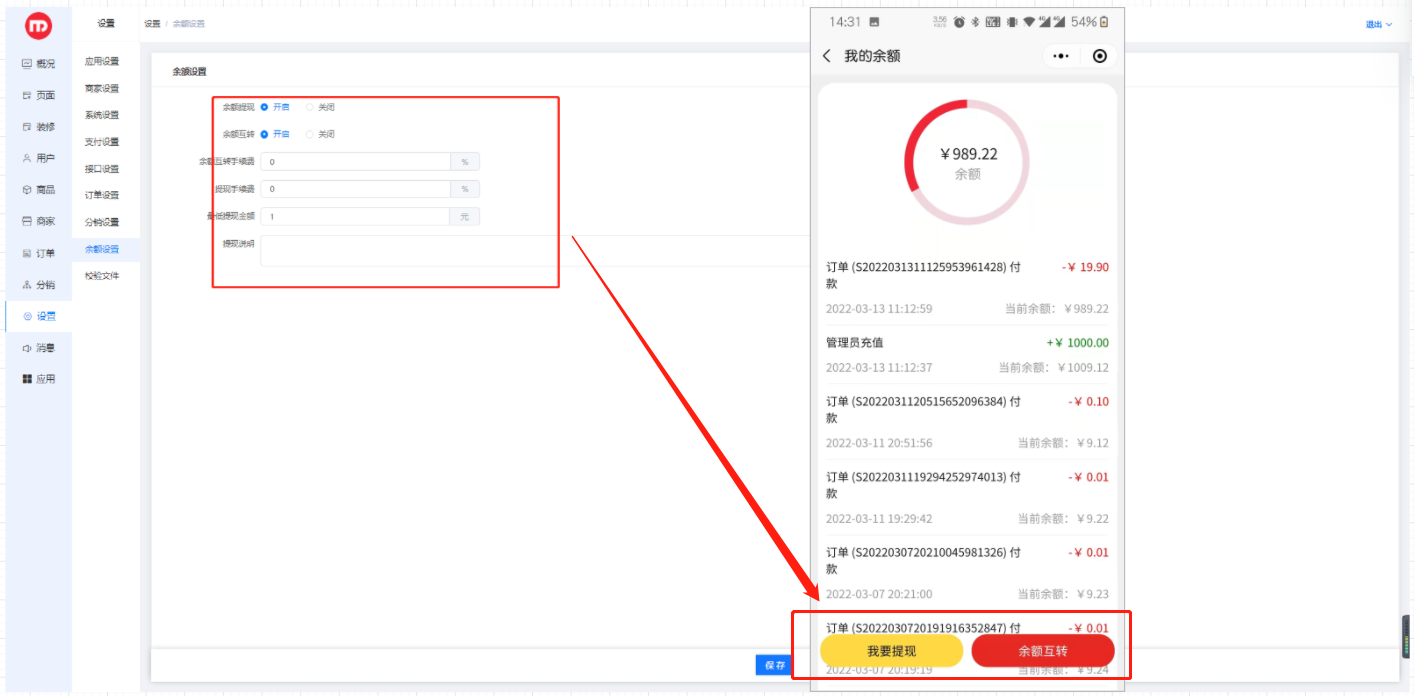This screenshot has height=696, width=1414.
Task: Open 订单设置 in the settings submenu
Action: click(102, 195)
